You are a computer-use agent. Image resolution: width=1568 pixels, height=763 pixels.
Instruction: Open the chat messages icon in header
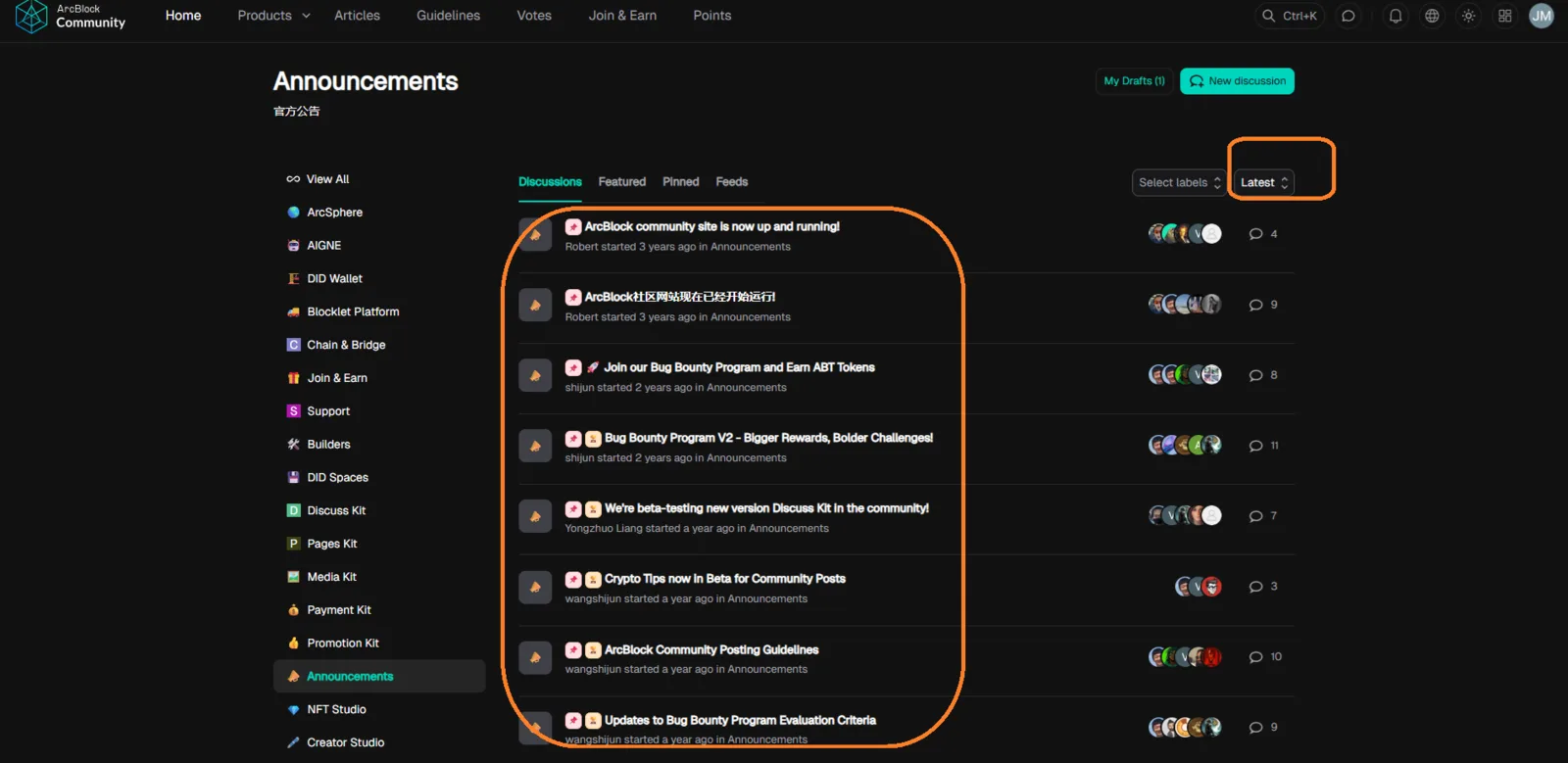[x=1348, y=16]
